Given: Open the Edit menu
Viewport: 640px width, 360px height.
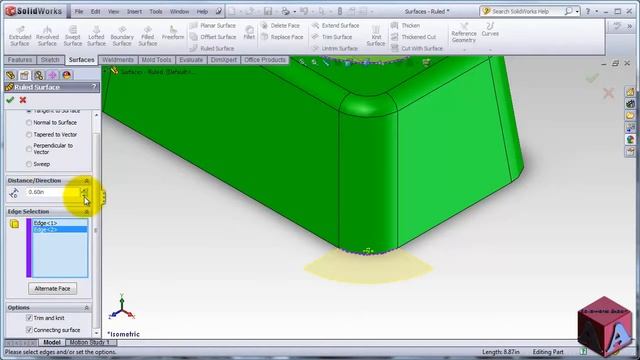Looking at the screenshot, I should 96,11.
